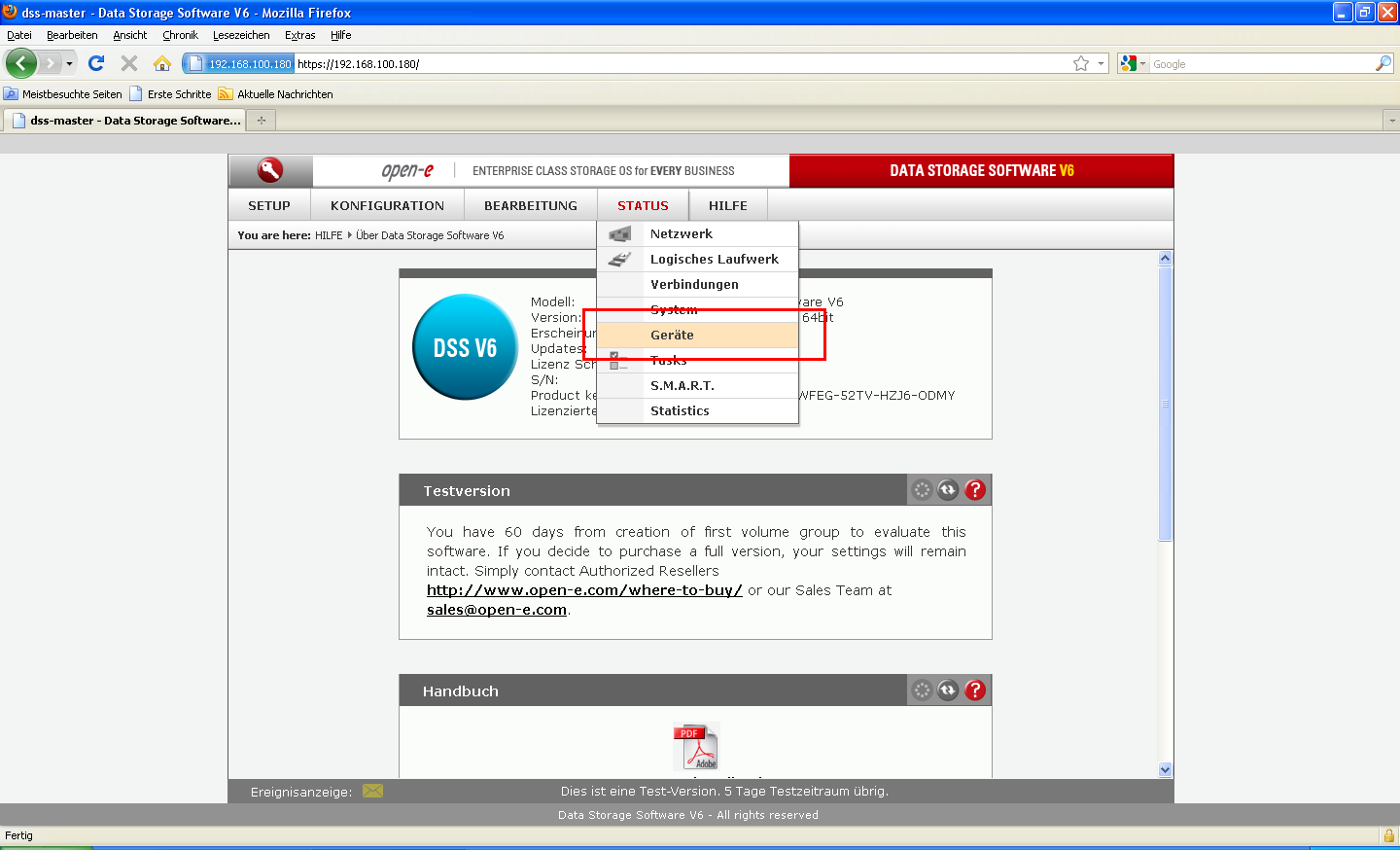The image size is (1400, 850).
Task: Open the Datei menu
Action: pos(19,35)
